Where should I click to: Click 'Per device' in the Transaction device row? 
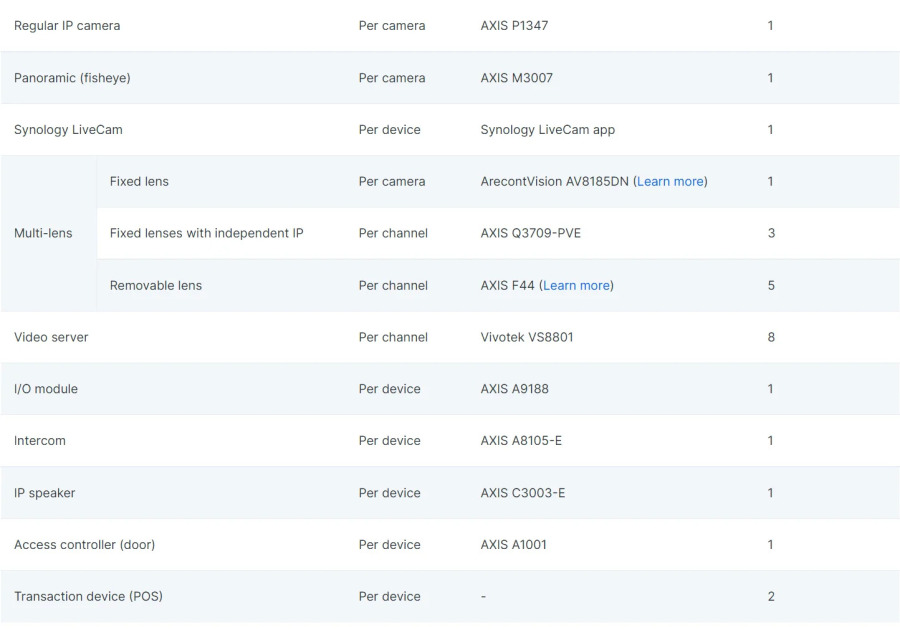[390, 596]
